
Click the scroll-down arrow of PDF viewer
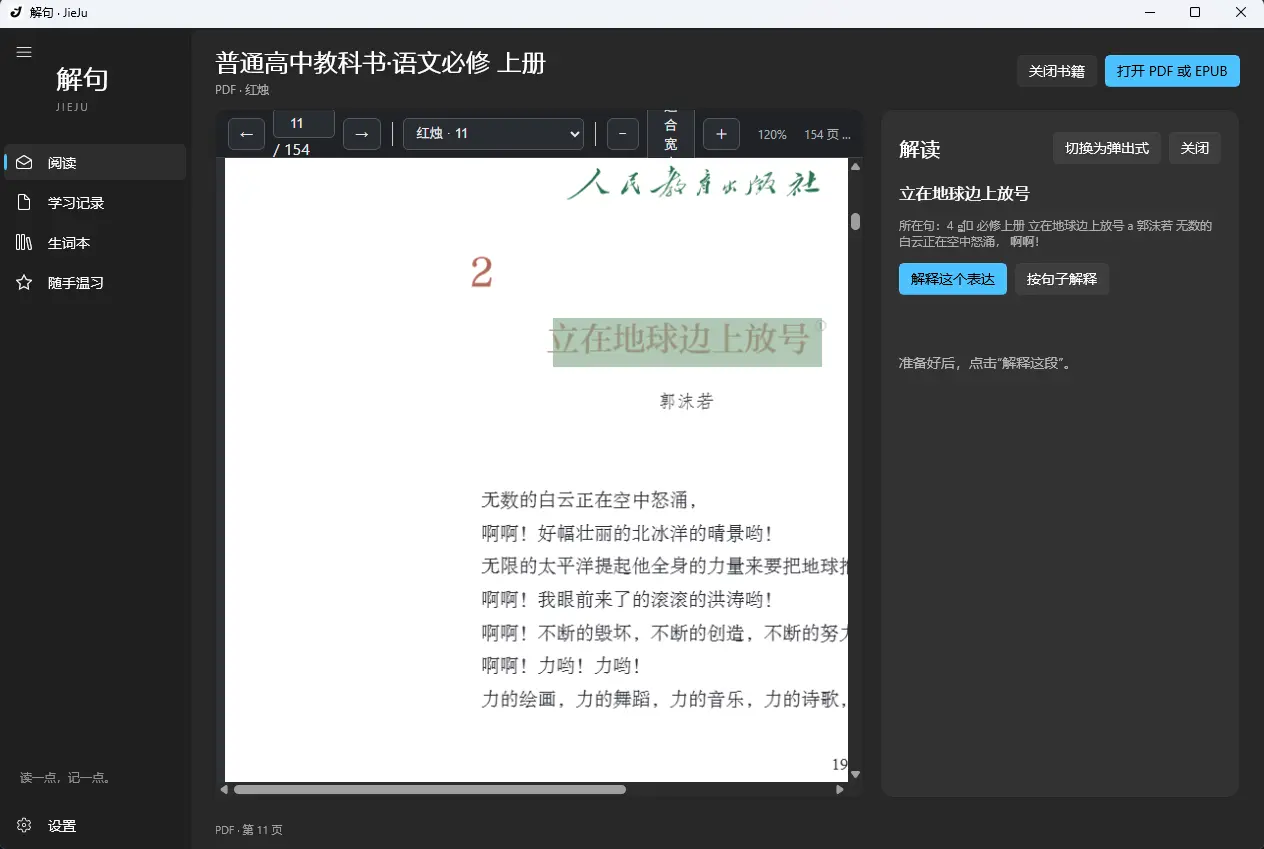tap(856, 774)
